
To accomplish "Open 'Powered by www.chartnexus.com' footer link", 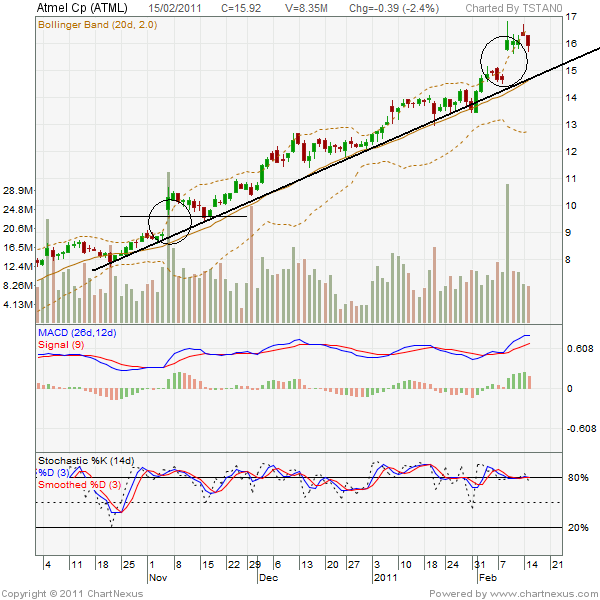I will point(514,593).
